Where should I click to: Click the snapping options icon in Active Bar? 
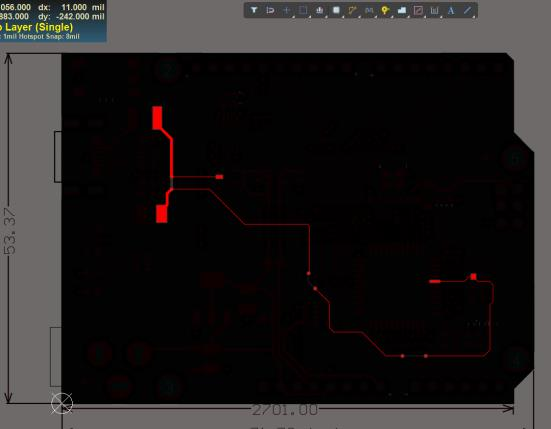click(270, 10)
